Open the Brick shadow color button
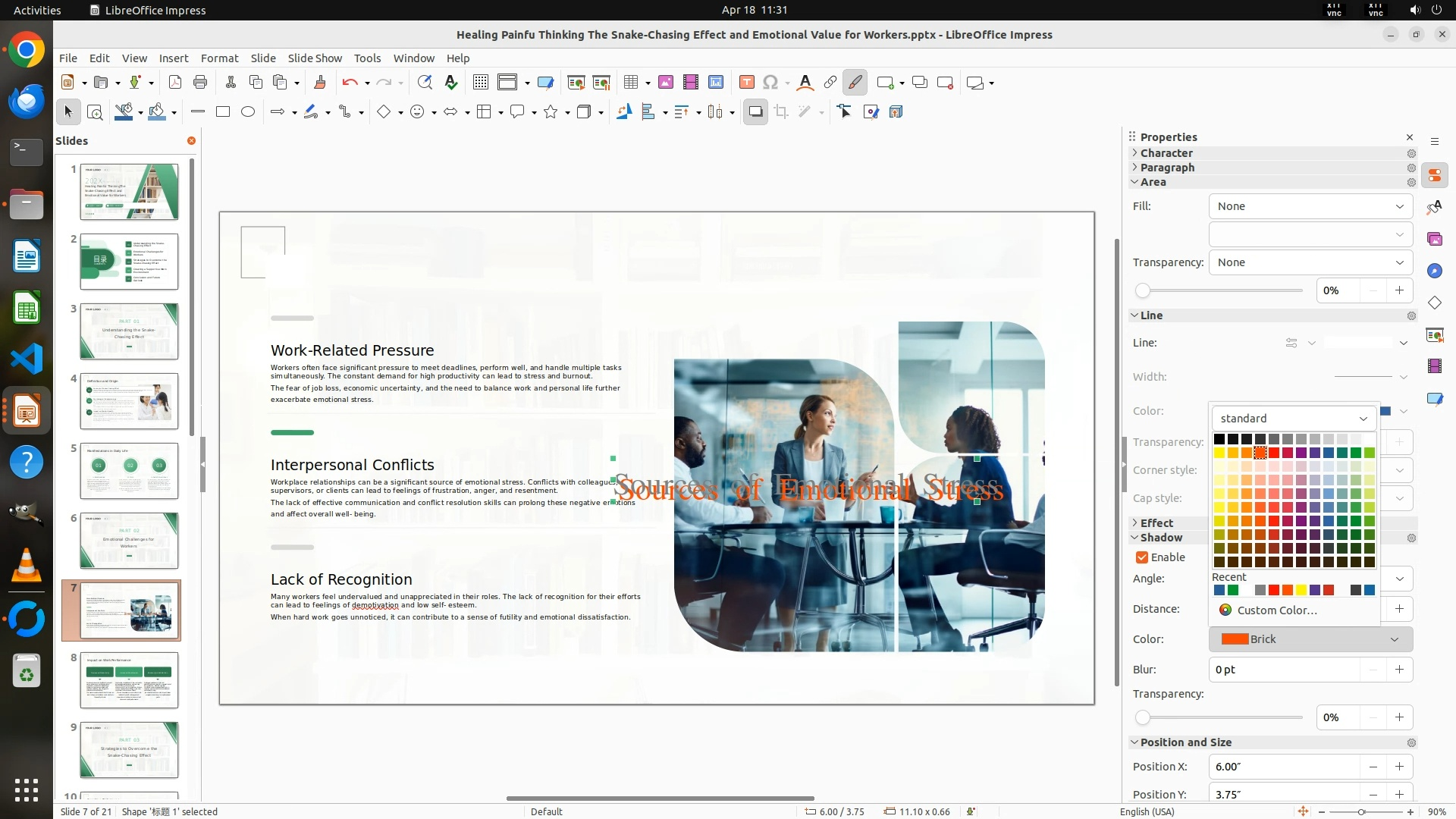Screen dimensions: 1456x819 pos(1310,639)
